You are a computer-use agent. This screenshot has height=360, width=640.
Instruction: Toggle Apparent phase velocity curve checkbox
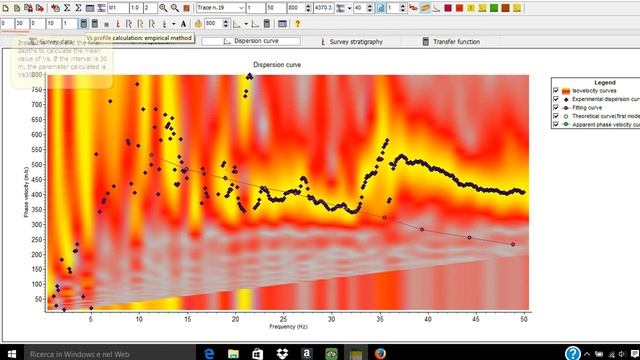click(556, 124)
